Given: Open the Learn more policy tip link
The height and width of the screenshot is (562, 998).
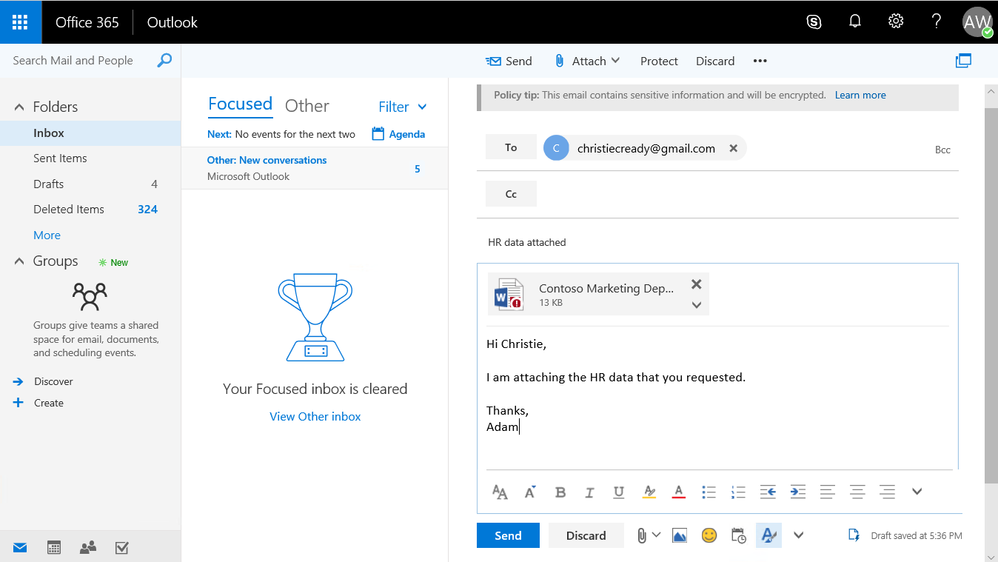Looking at the screenshot, I should (860, 95).
